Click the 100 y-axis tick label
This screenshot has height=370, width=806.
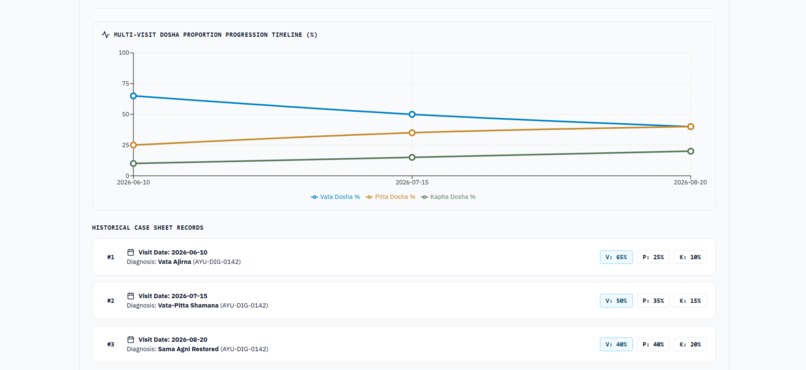123,52
